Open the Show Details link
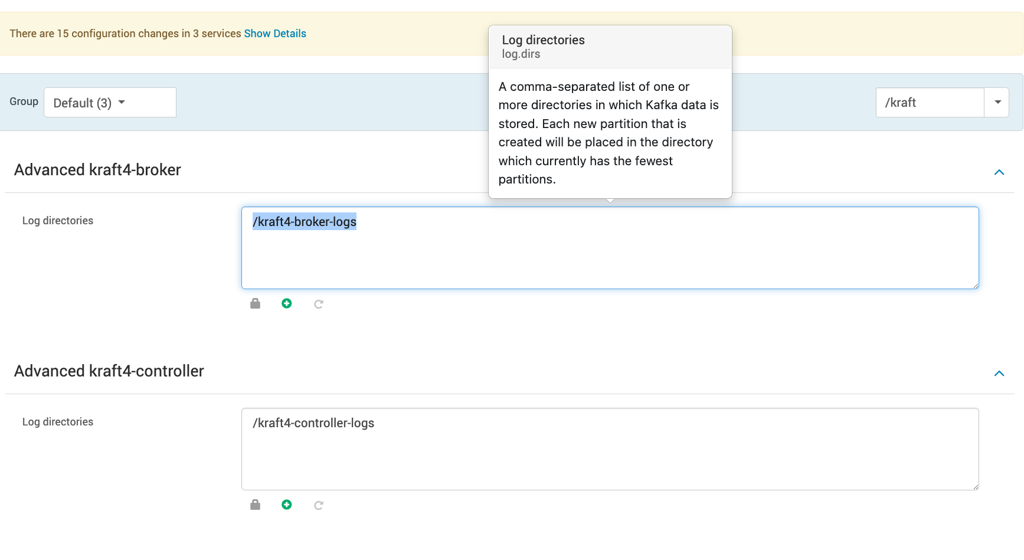 click(275, 33)
